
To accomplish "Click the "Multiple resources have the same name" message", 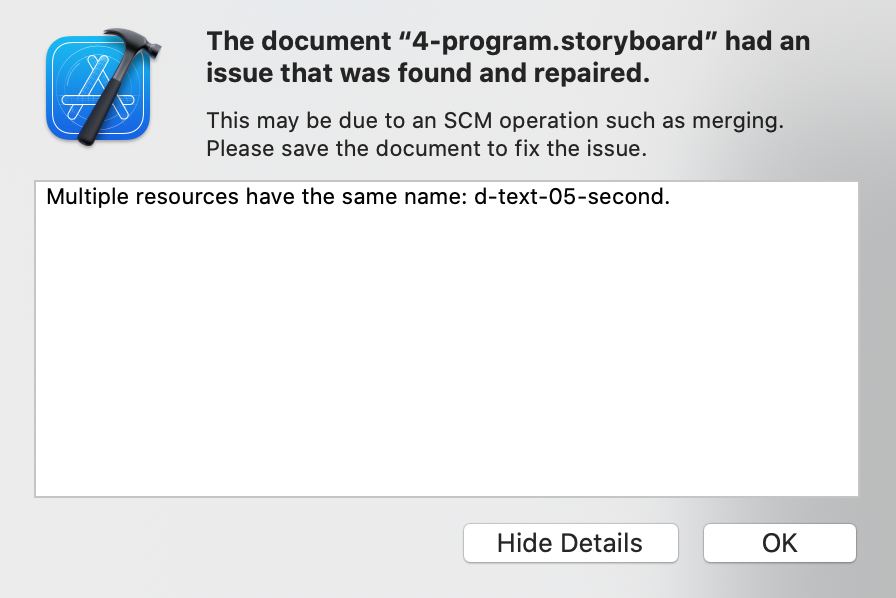I will [x=358, y=197].
